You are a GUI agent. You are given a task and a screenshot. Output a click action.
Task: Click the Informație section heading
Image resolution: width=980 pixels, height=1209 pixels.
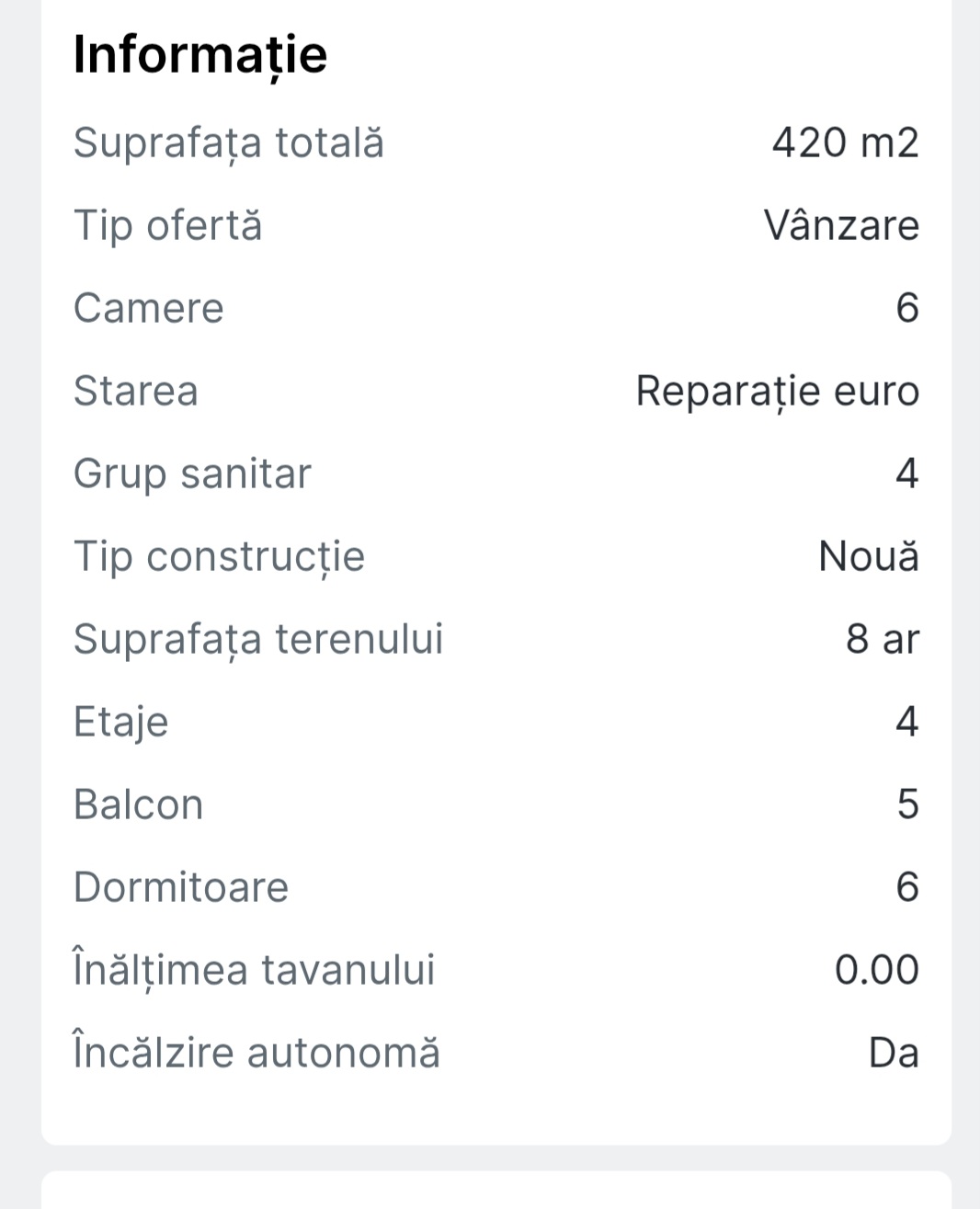click(x=199, y=54)
